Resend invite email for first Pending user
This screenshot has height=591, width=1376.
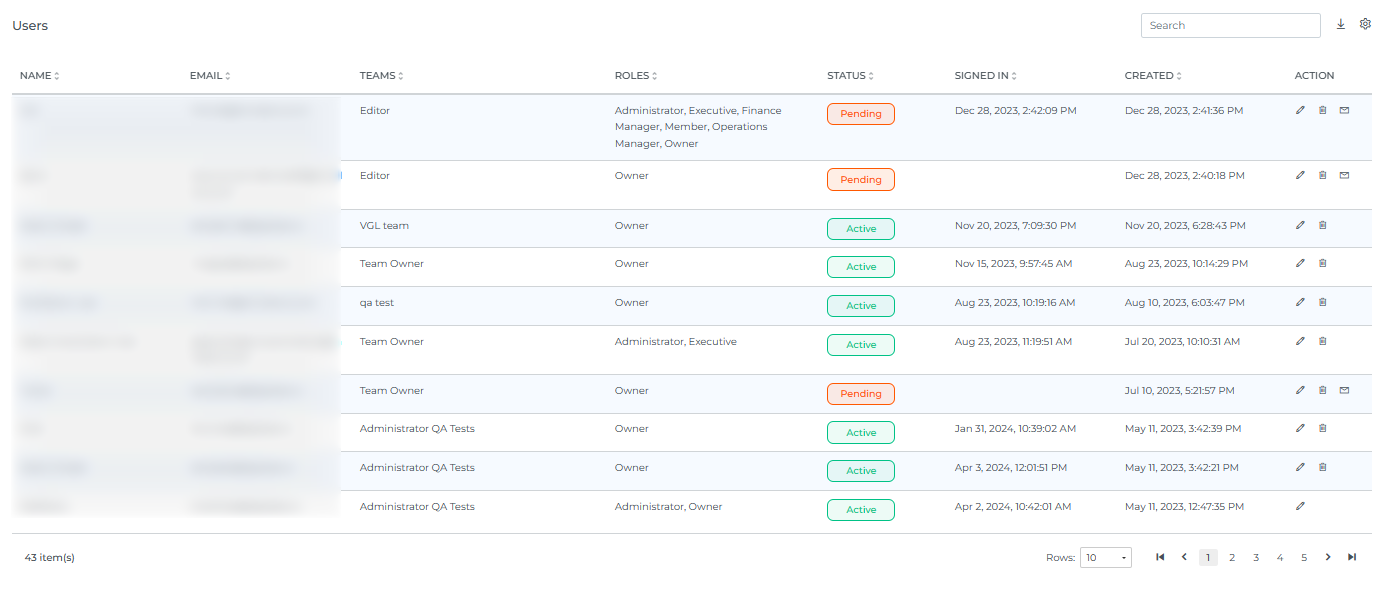(x=1344, y=110)
